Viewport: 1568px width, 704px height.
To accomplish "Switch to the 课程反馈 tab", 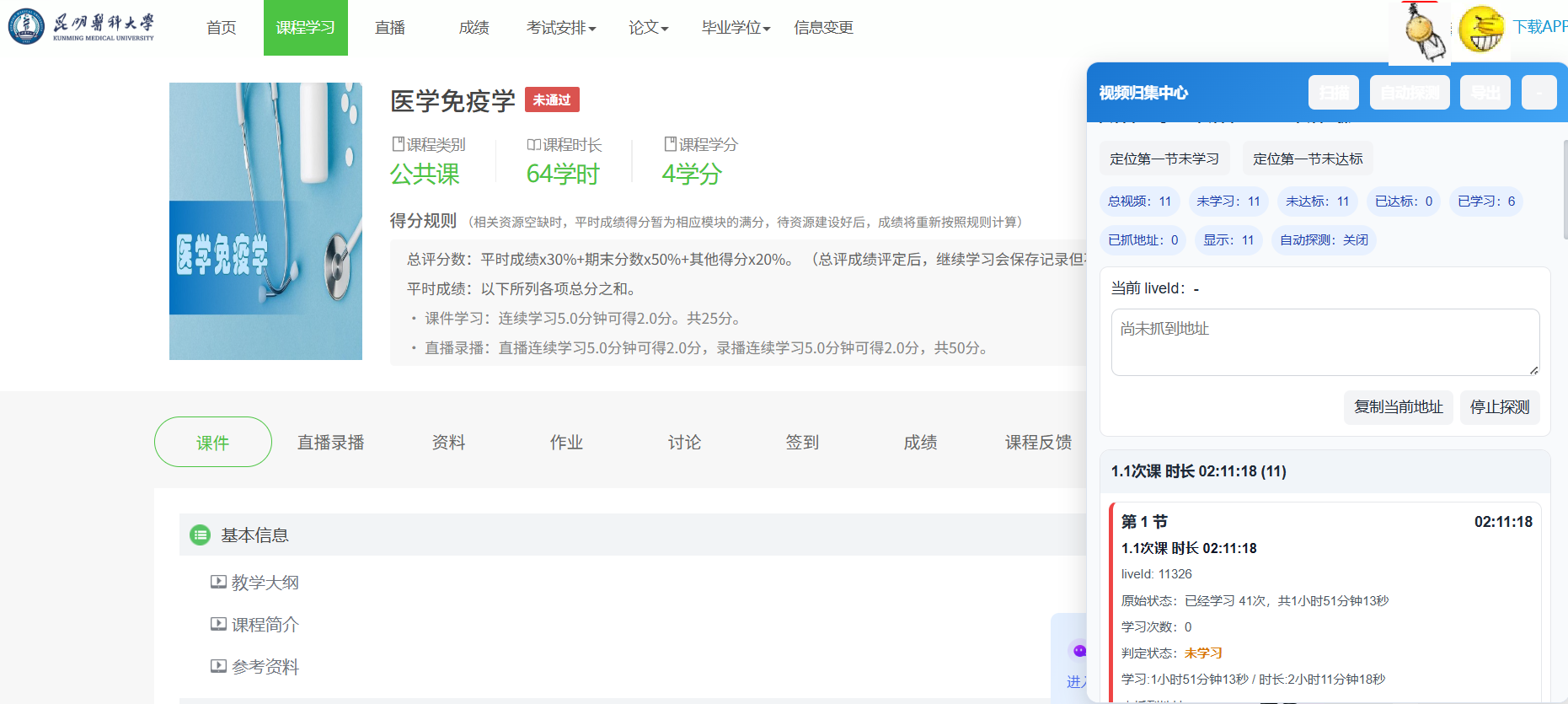I will [1039, 442].
